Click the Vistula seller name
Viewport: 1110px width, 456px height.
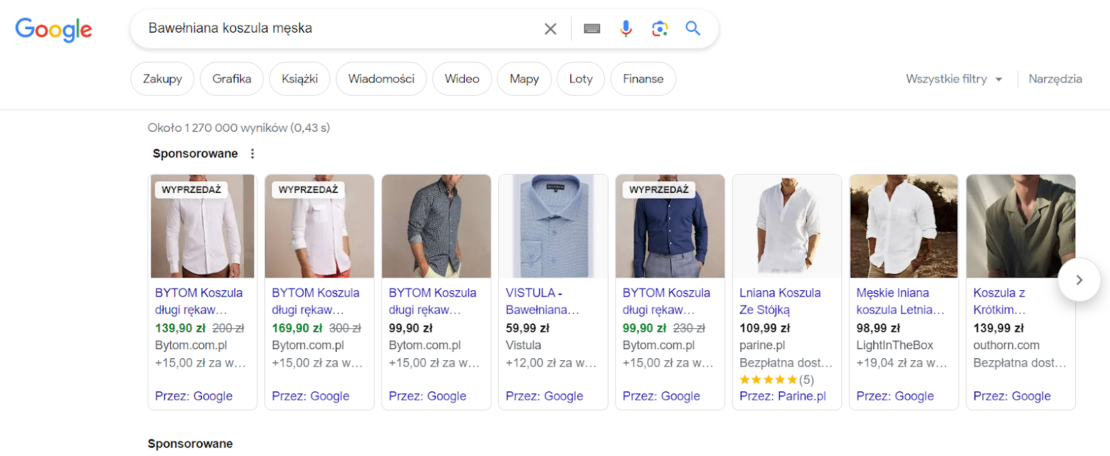click(x=523, y=346)
